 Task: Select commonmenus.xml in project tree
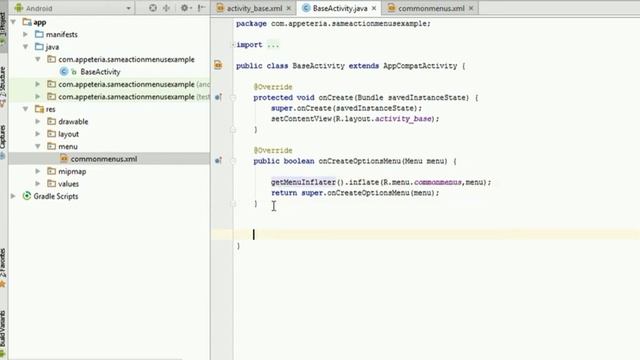pyautogui.click(x=104, y=159)
